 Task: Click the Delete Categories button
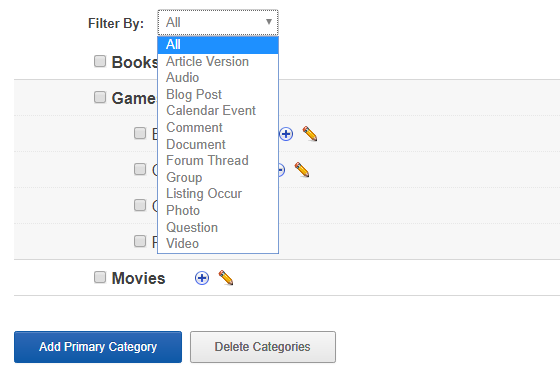click(263, 347)
